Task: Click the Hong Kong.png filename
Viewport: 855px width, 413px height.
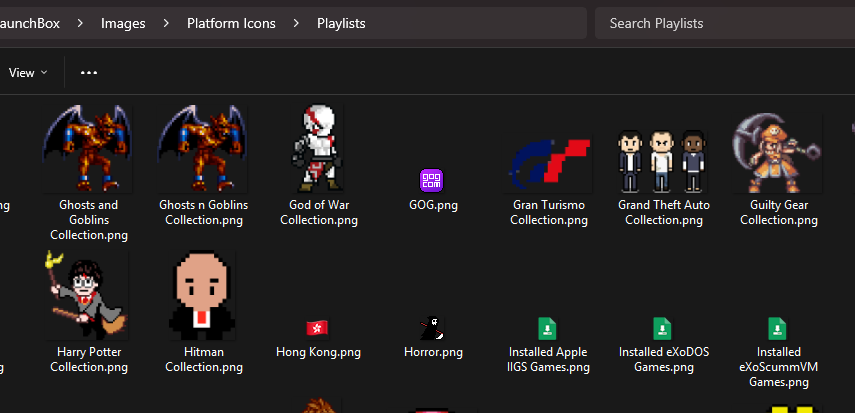Action: (x=318, y=352)
